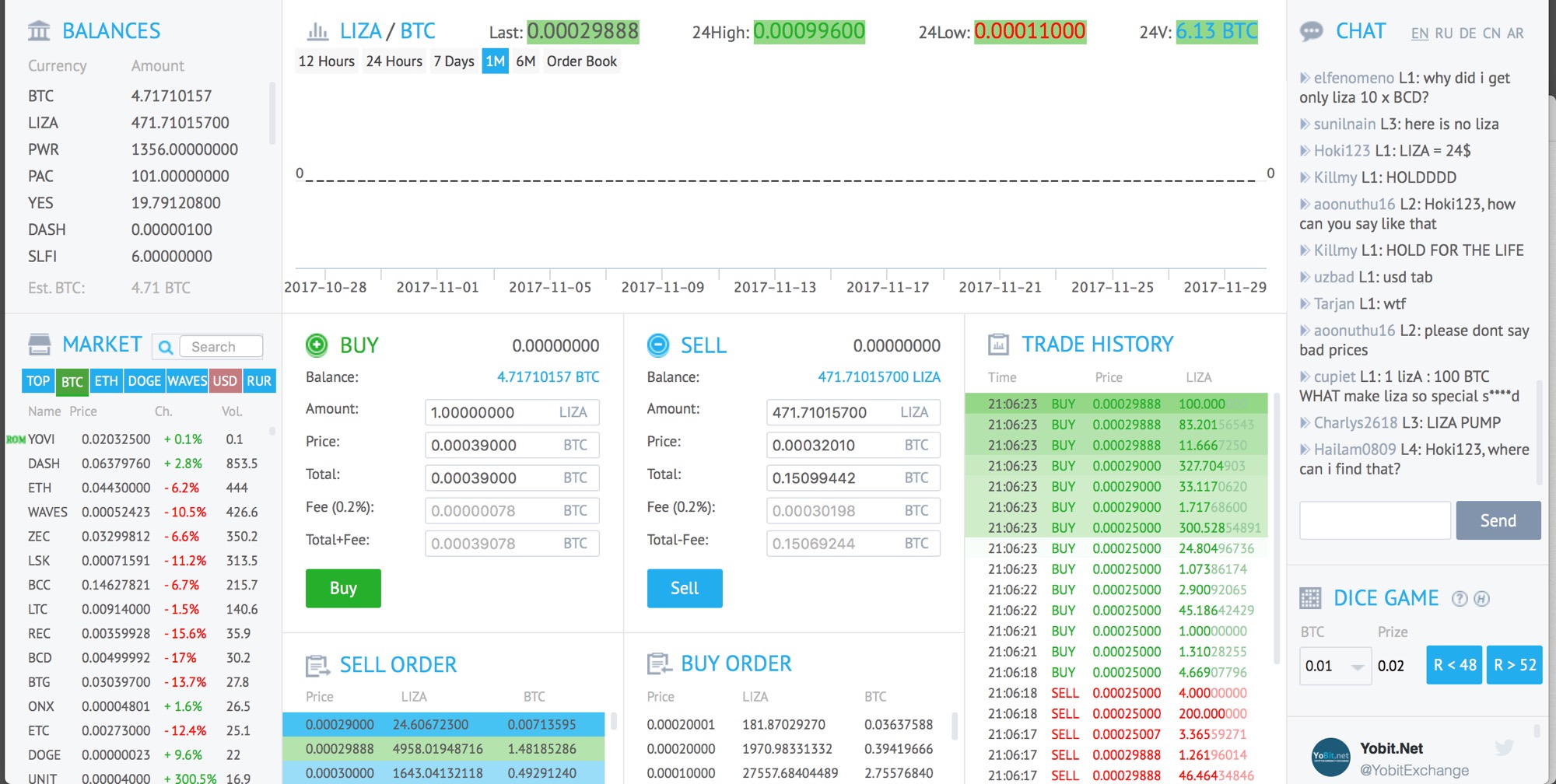
Task: Switch to the DOGE market tab
Action: pos(145,381)
